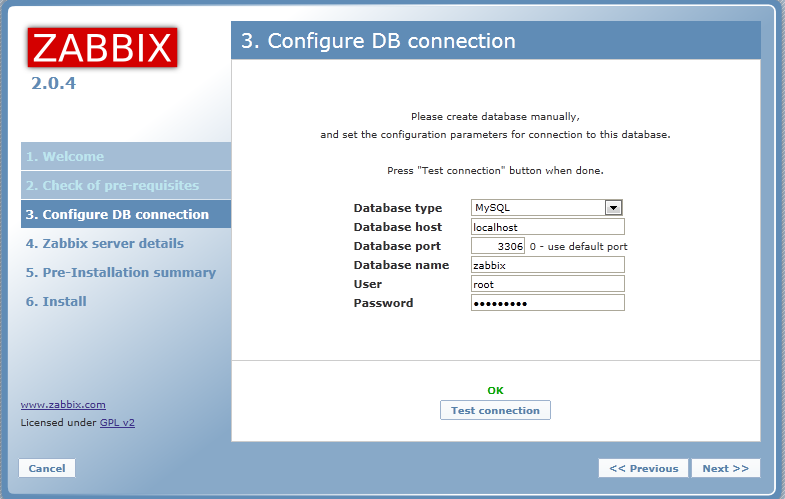
Task: Click the version number 2.0.4
Action: click(x=54, y=83)
